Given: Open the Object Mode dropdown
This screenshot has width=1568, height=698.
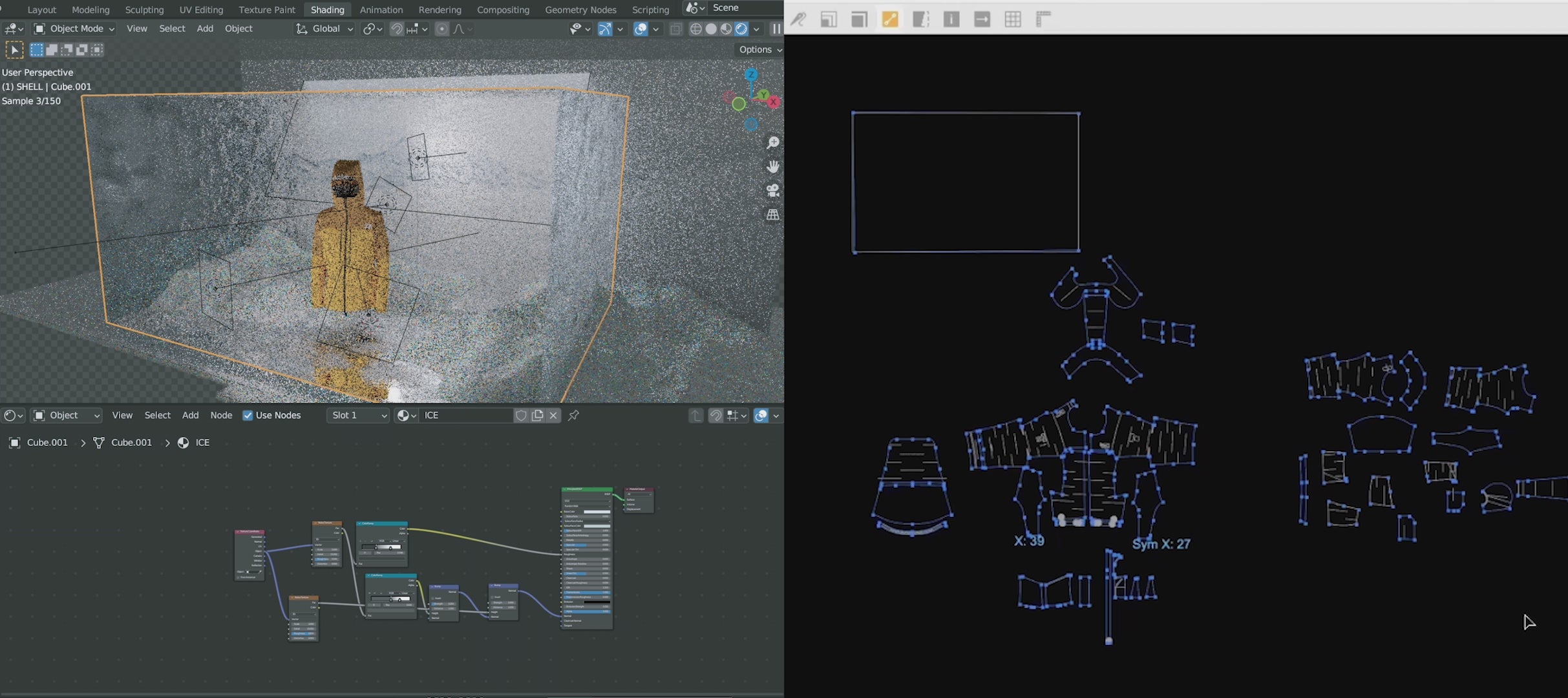Looking at the screenshot, I should [x=74, y=29].
